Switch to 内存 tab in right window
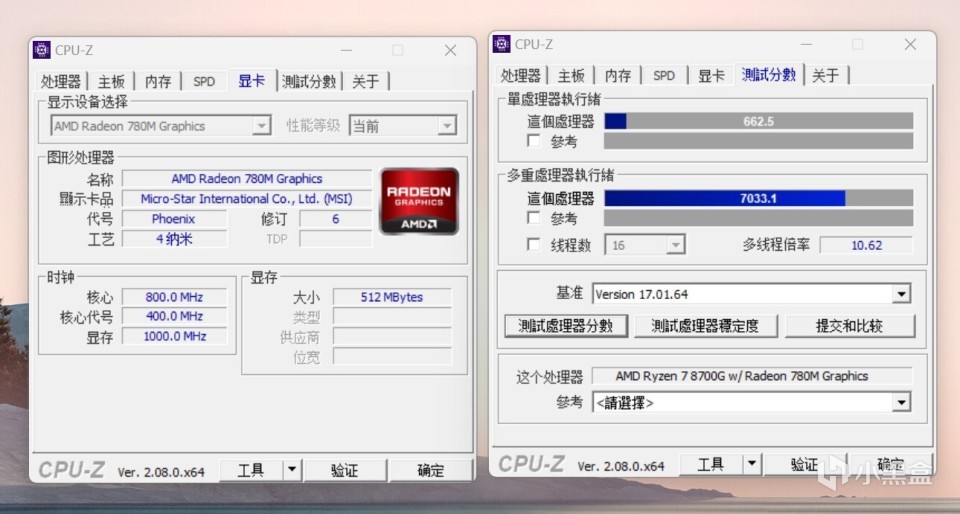 (x=618, y=75)
